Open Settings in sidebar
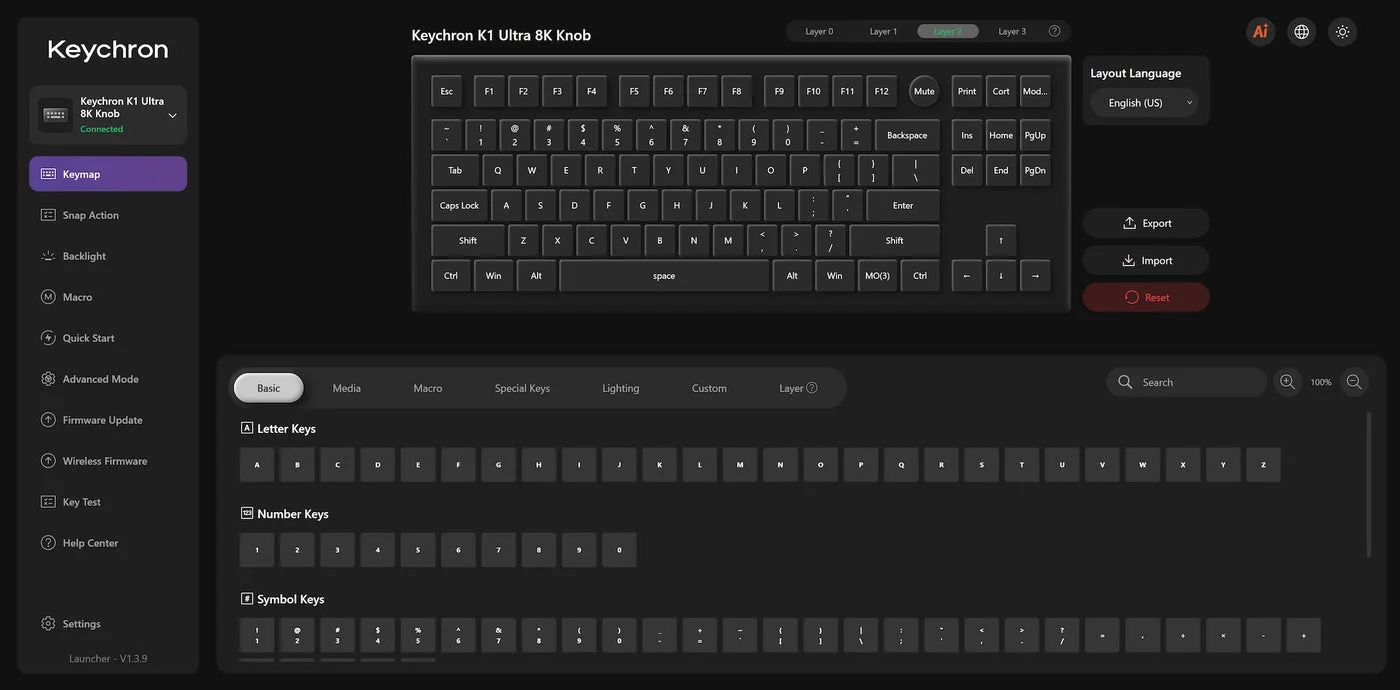 point(108,624)
